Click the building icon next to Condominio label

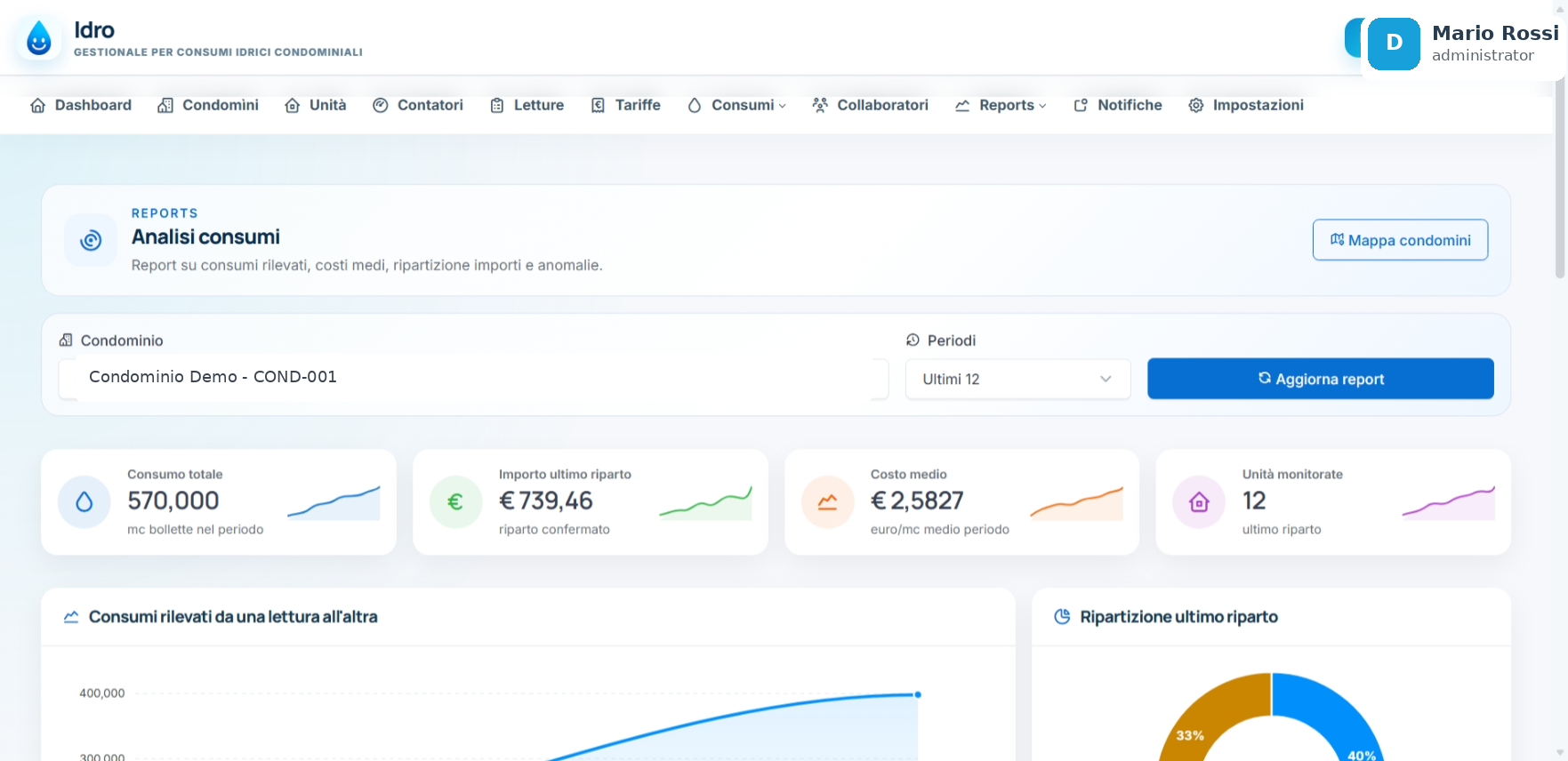click(66, 340)
